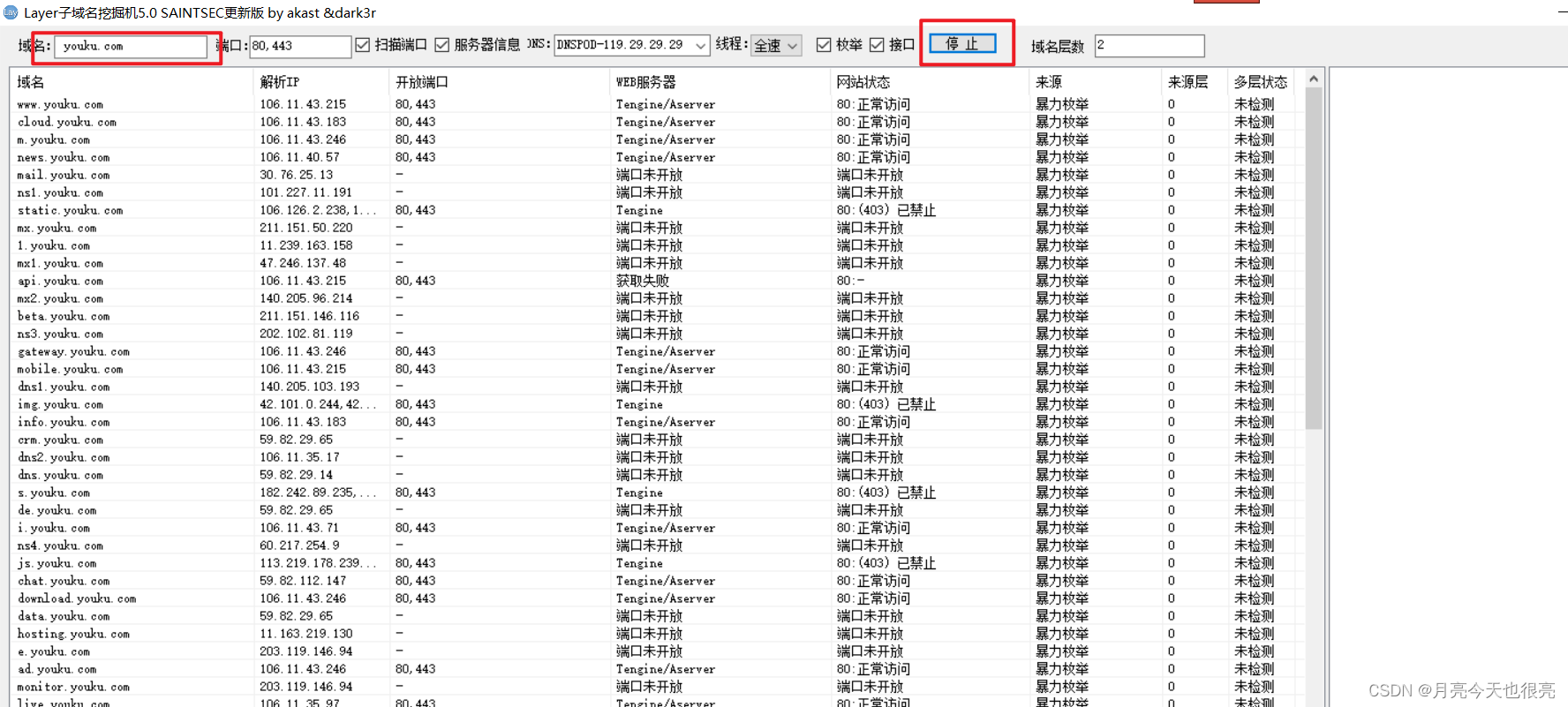Select row news.youku.com

[x=658, y=157]
